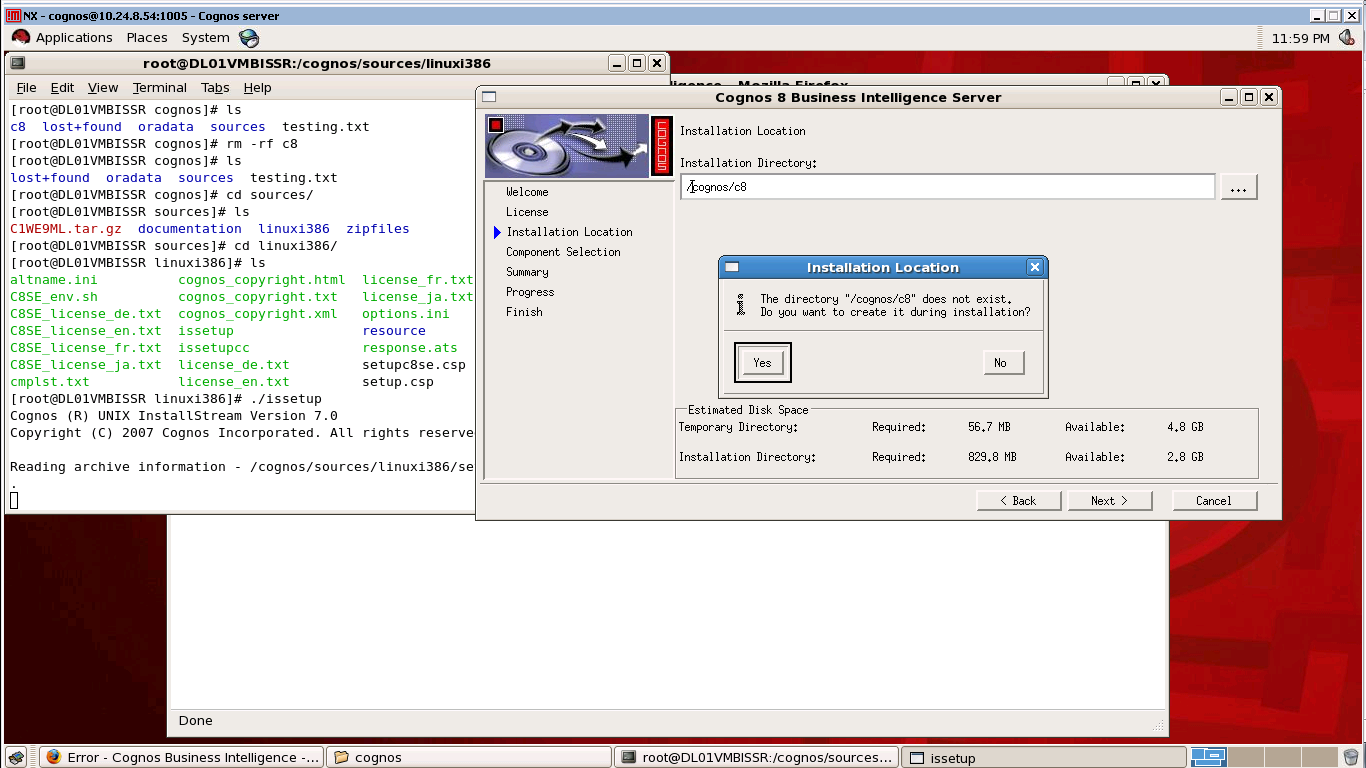
Task: Switch to cognos folder taskbar item
Action: pos(469,757)
